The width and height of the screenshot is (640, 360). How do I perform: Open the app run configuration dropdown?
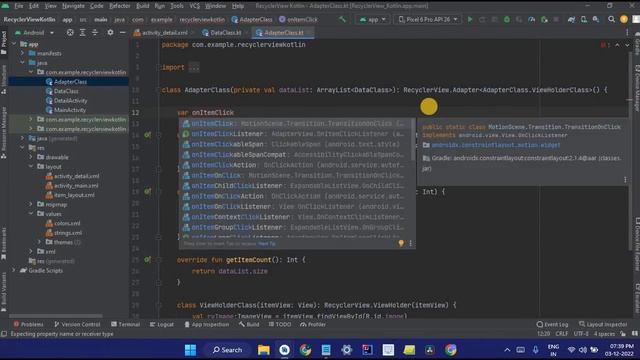coord(373,19)
